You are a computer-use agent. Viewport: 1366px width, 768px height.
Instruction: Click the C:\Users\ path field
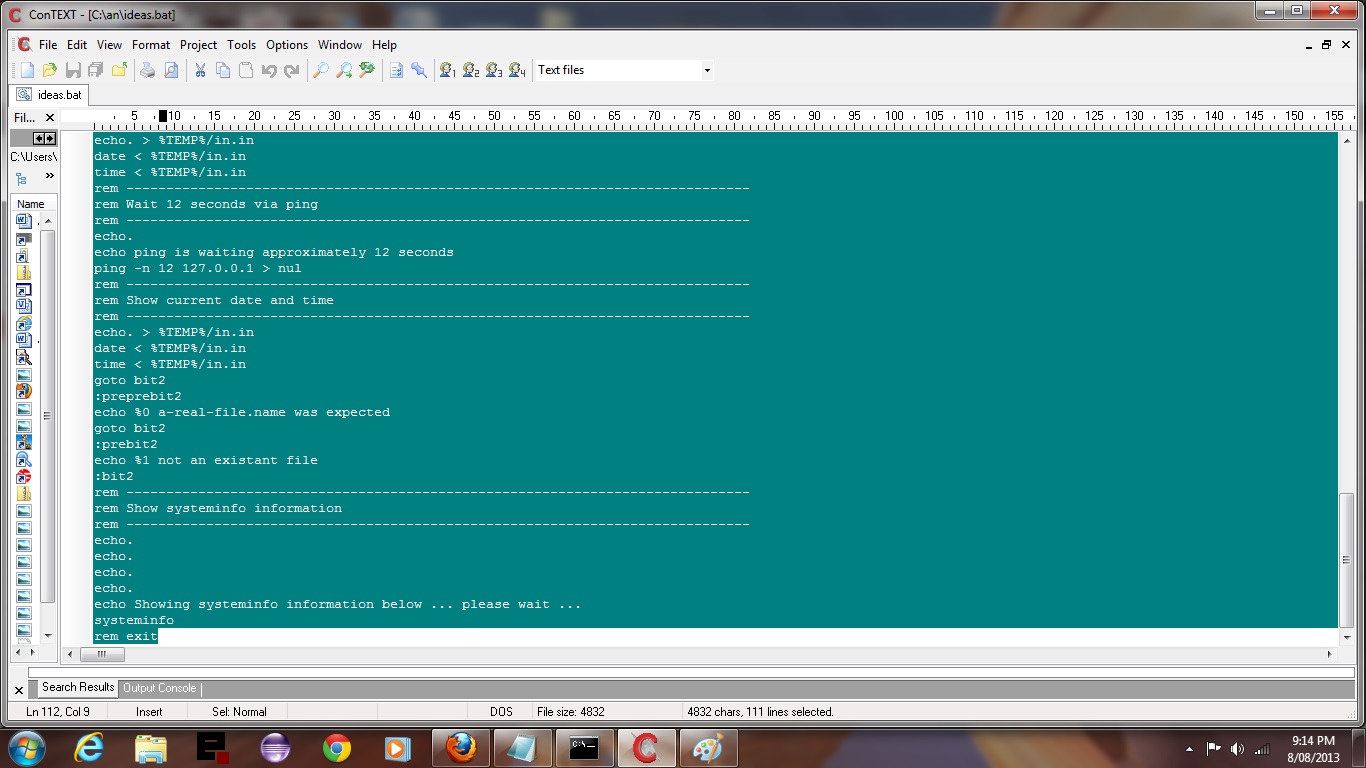[x=34, y=157]
